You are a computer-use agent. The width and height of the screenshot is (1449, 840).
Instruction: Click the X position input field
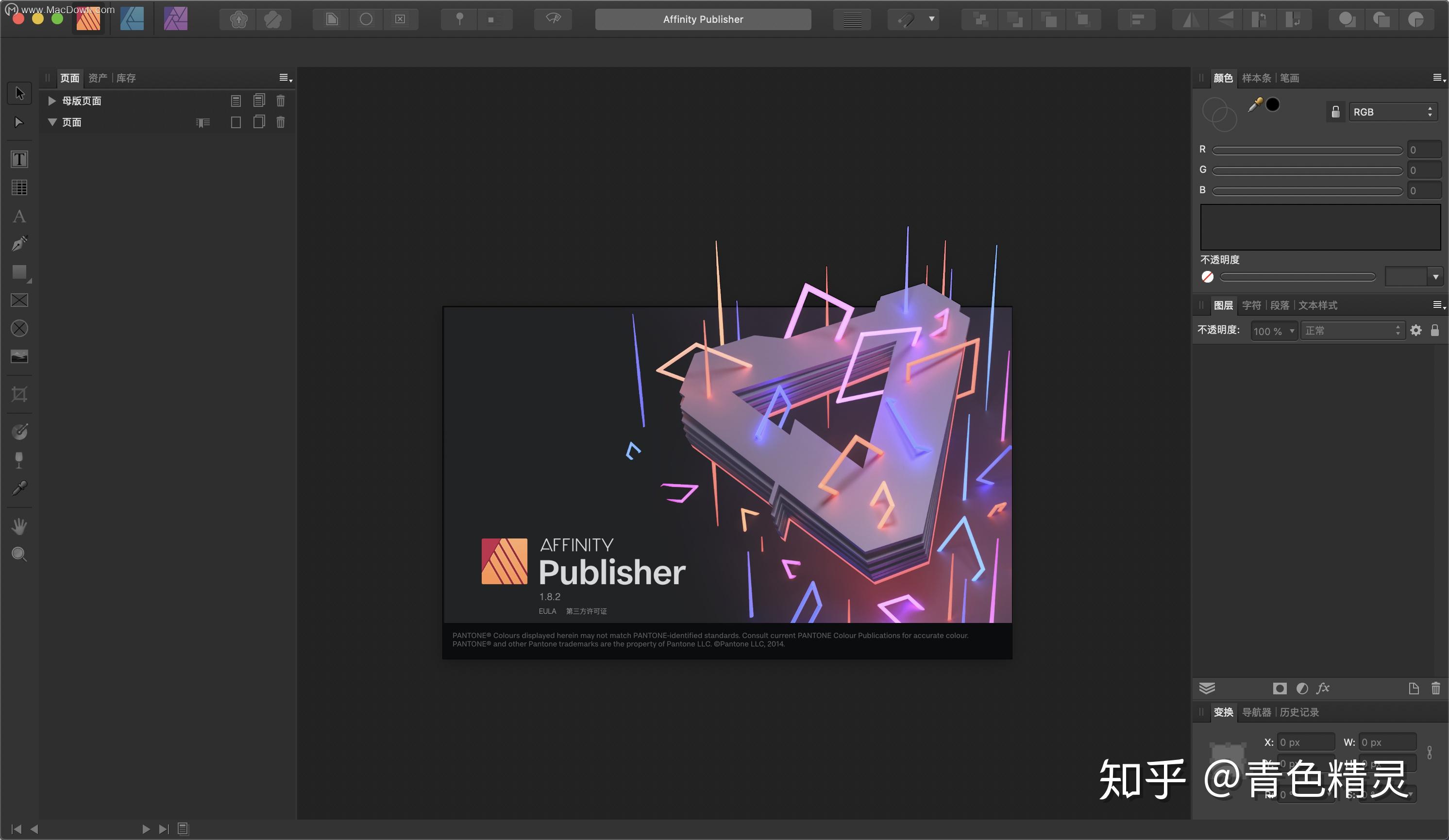[x=1305, y=742]
